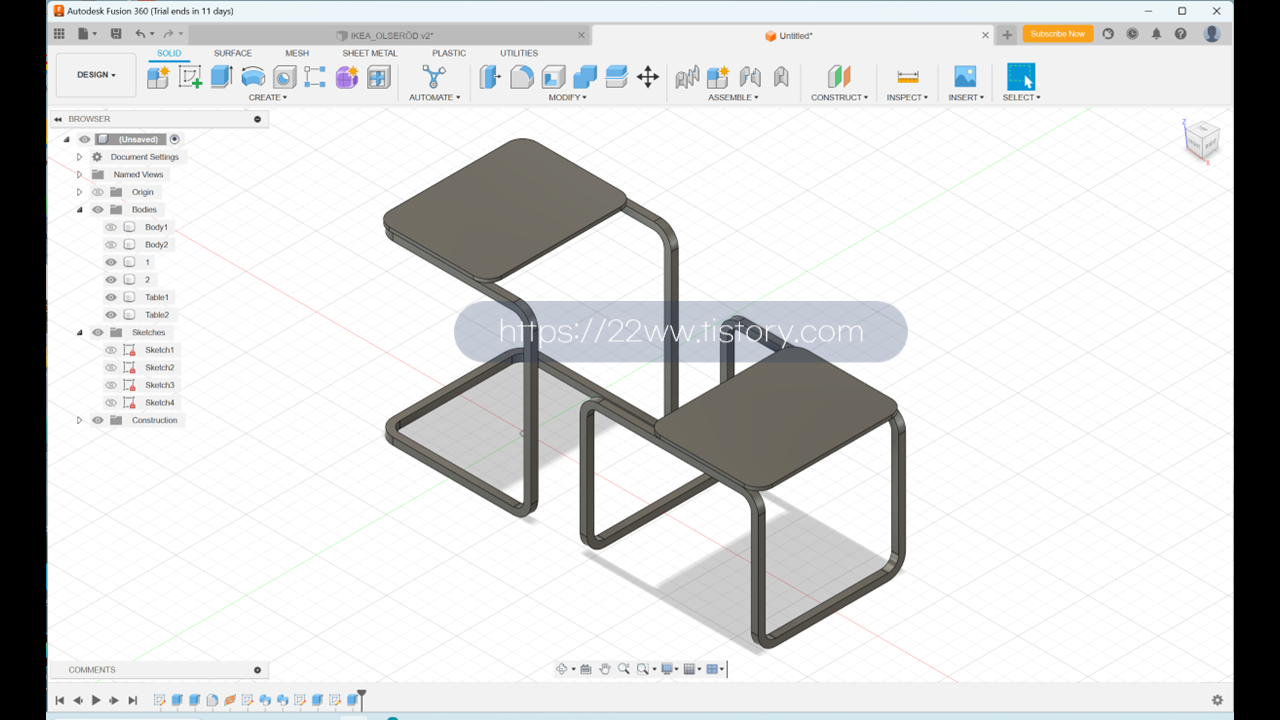Jump to the timeline beginning
1280x720 pixels.
(x=59, y=700)
